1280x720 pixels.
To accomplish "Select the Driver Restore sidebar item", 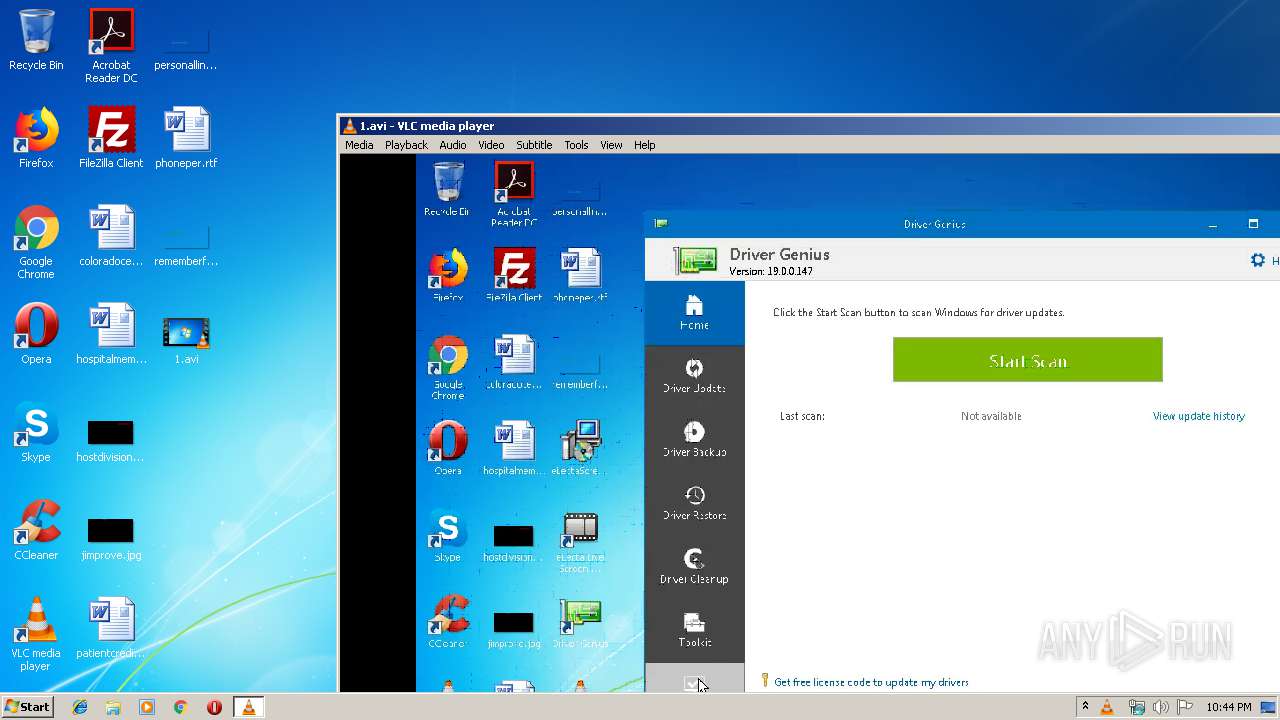I will click(x=694, y=503).
